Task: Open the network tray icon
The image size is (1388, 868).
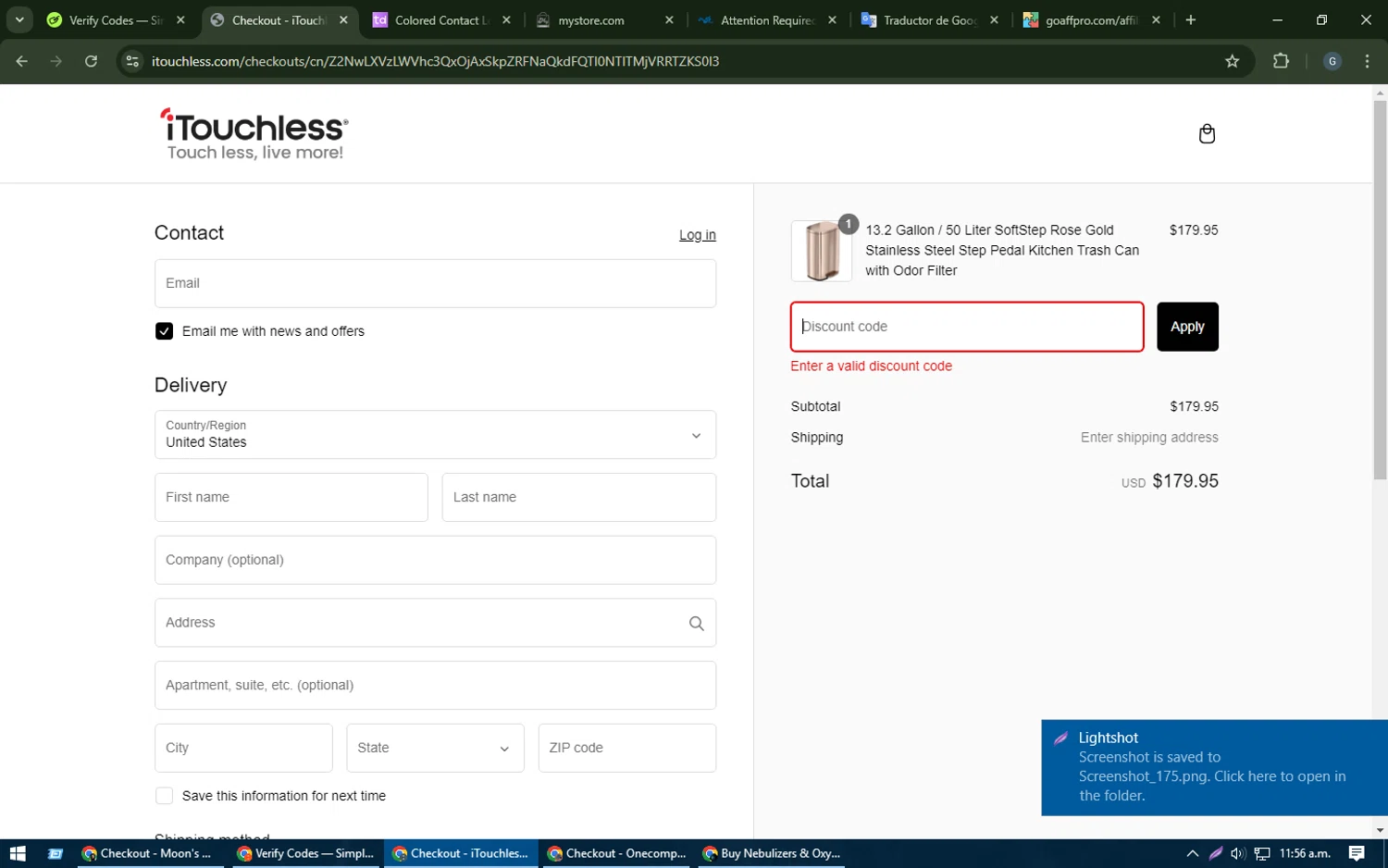Action: click(x=1261, y=853)
